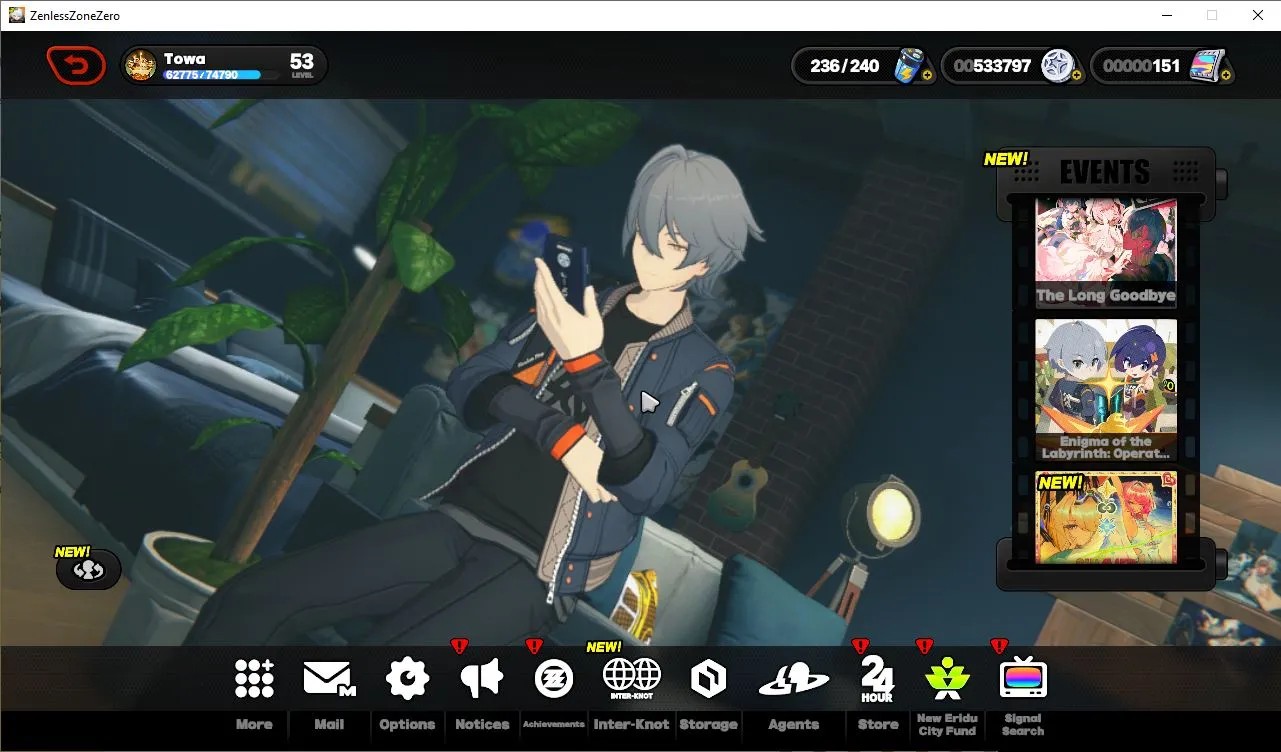This screenshot has width=1281, height=752.
Task: Open the Agents icon
Action: point(793,679)
